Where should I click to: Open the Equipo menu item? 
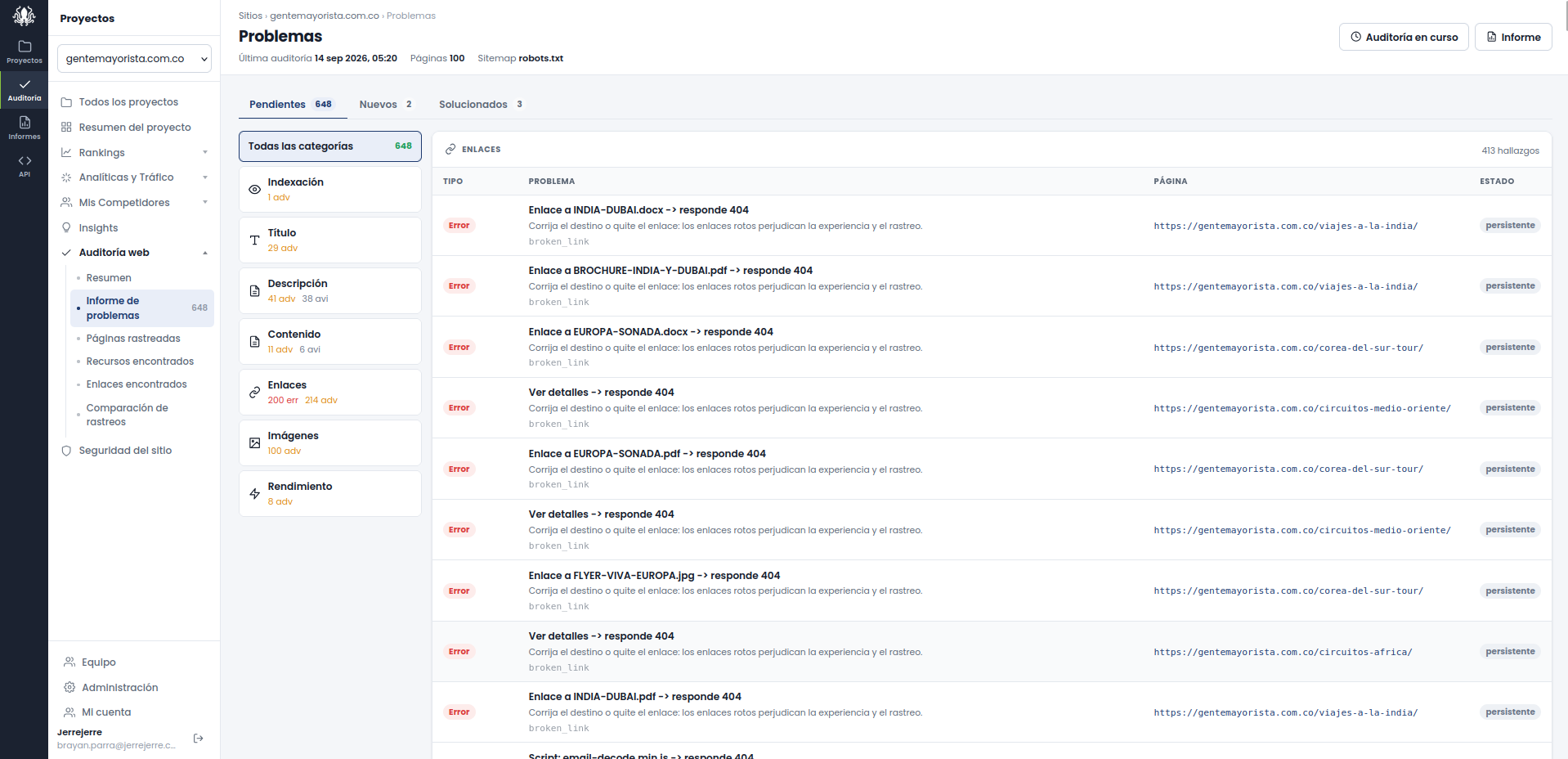[x=98, y=662]
